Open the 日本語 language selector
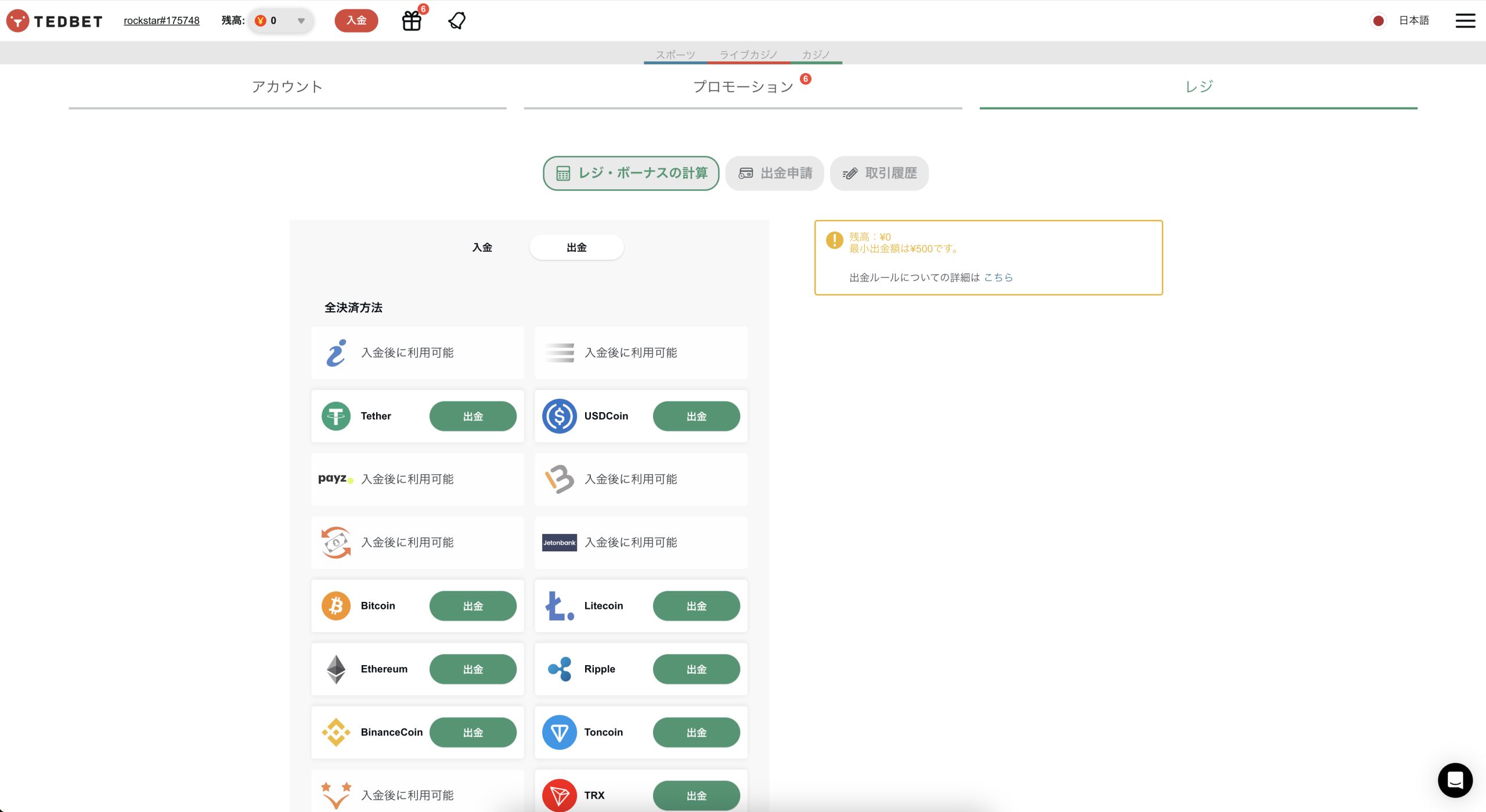Image resolution: width=1486 pixels, height=812 pixels. (x=1413, y=21)
